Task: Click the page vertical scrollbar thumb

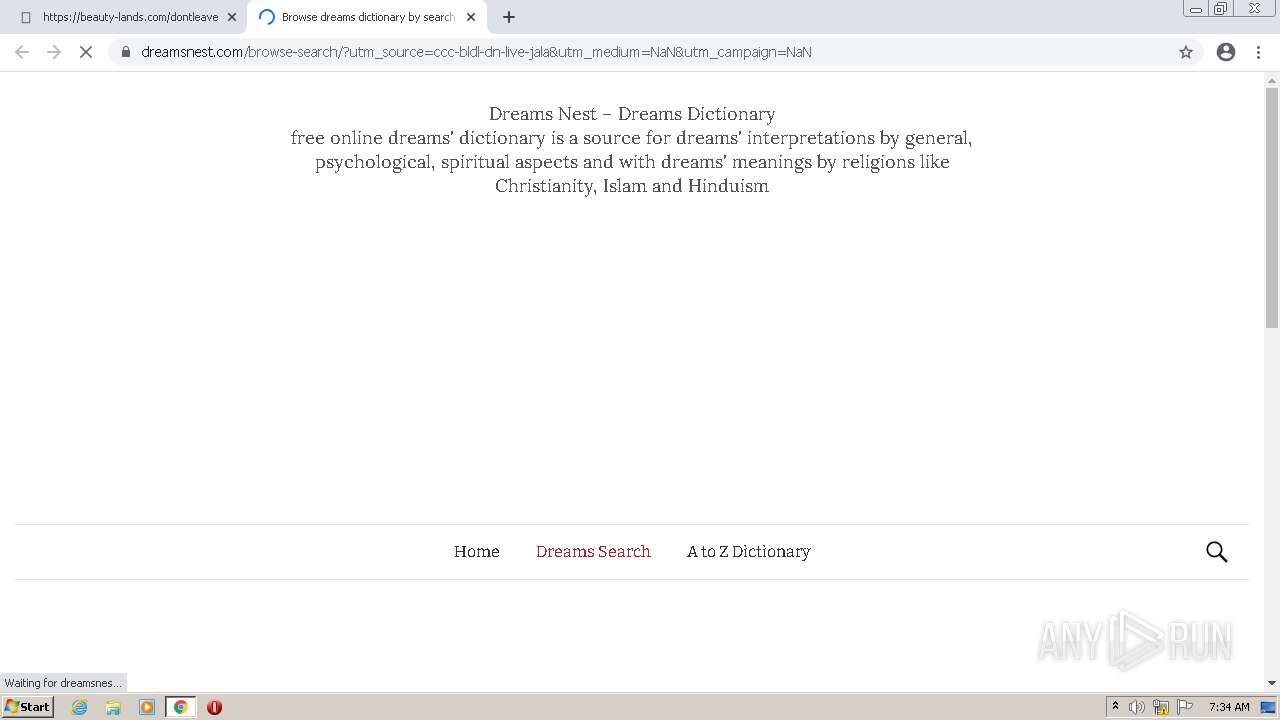Action: (x=1272, y=207)
